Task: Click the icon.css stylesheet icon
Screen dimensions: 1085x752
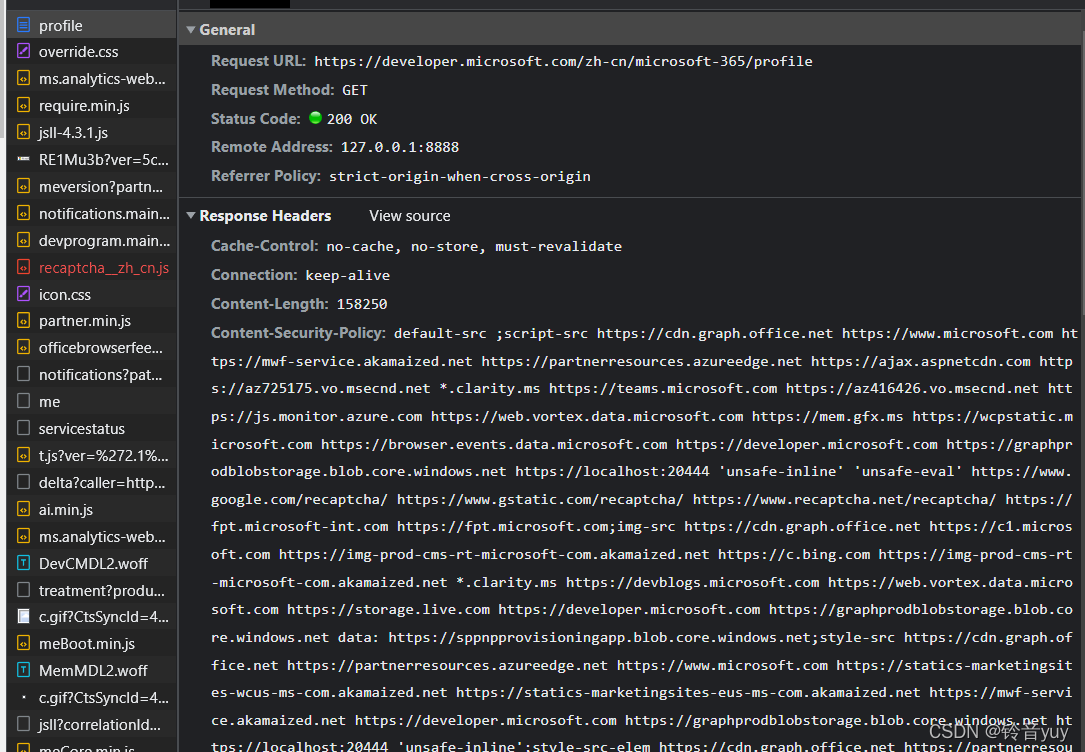Action: coord(24,294)
